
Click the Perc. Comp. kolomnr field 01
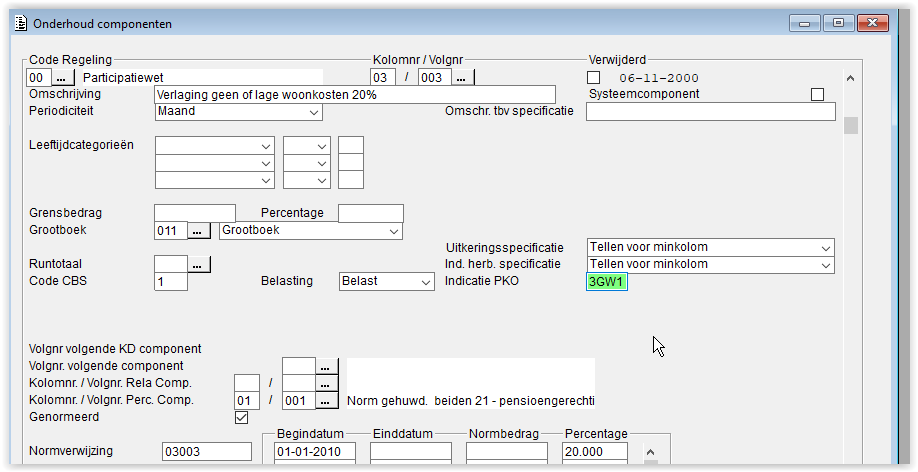pyautogui.click(x=246, y=401)
